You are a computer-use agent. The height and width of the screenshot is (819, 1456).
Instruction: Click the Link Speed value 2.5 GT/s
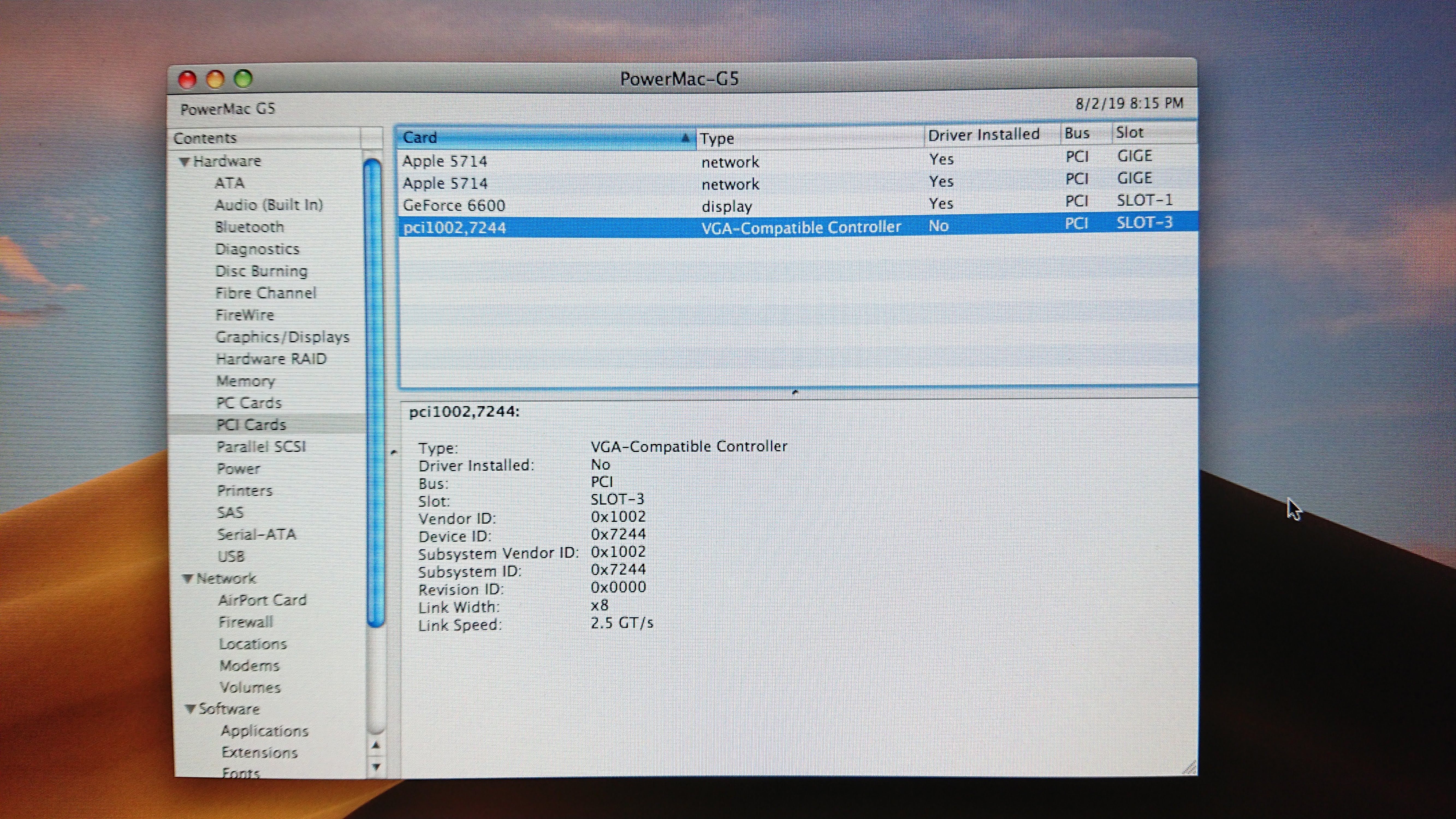click(622, 623)
